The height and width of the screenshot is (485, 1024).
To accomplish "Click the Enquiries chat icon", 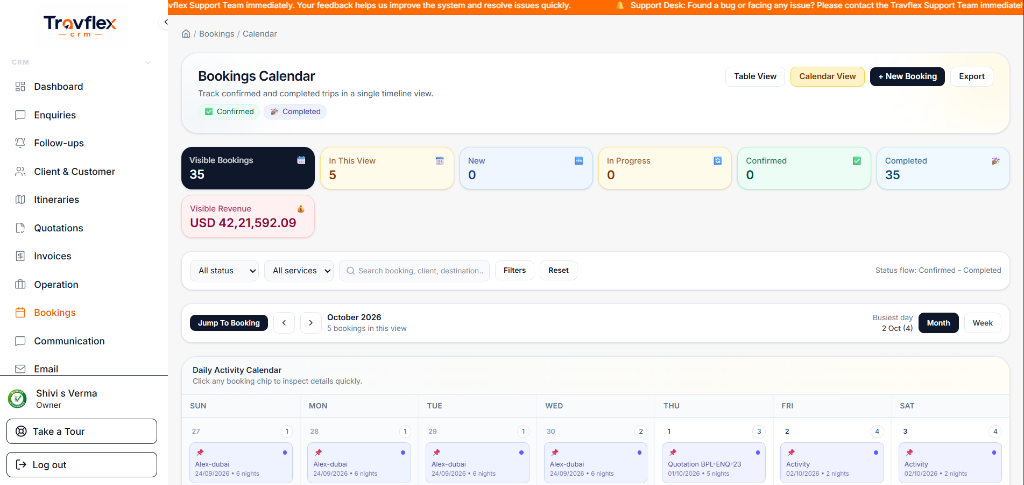I will point(20,115).
